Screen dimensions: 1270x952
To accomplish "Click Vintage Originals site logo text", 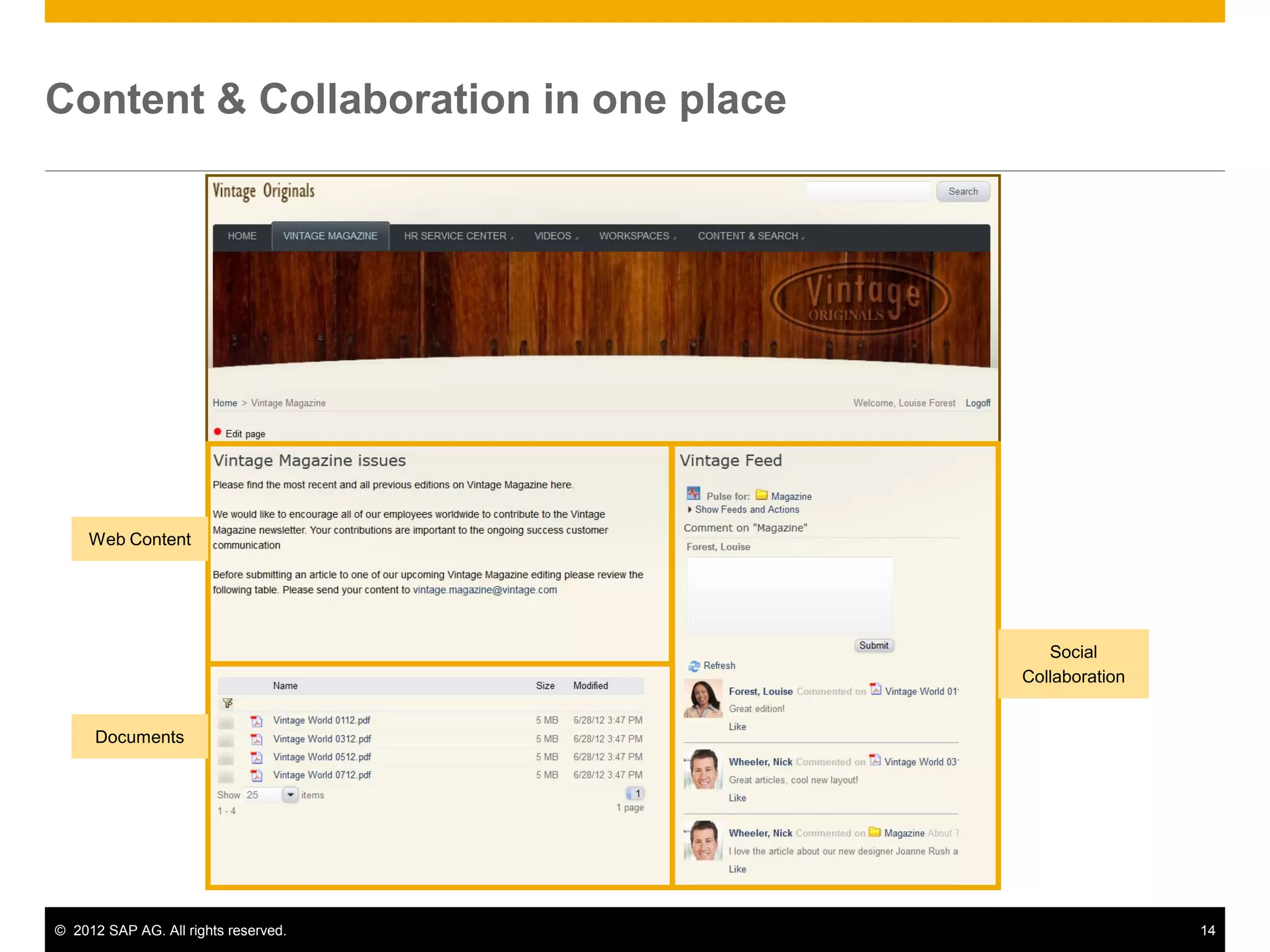I will [x=264, y=191].
